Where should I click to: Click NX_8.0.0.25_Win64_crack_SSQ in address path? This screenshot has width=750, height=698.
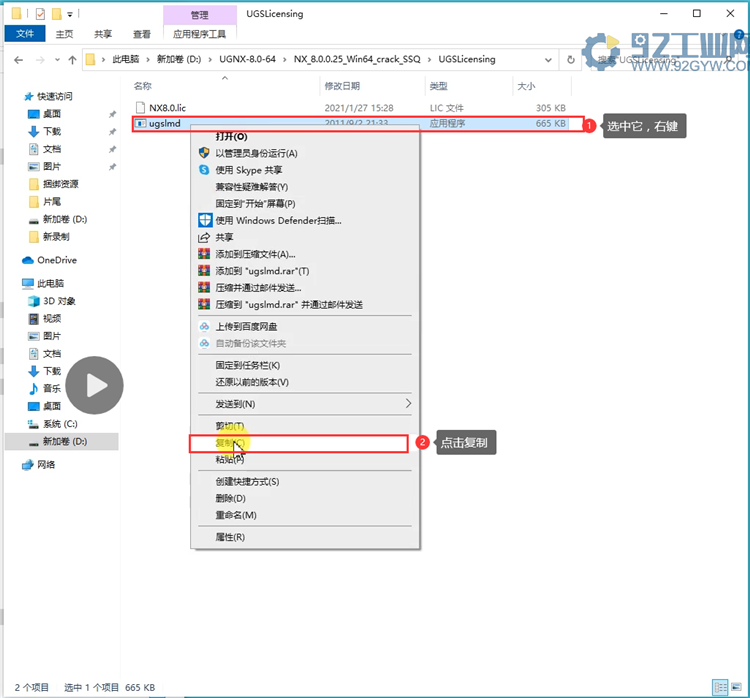pos(357,59)
